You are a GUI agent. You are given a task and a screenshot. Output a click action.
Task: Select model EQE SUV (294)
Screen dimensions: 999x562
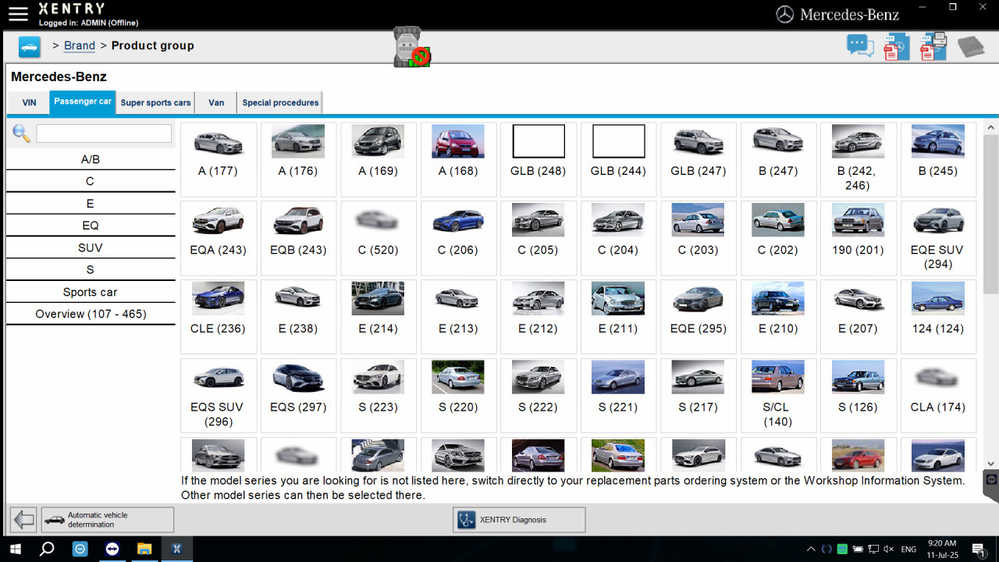(938, 238)
